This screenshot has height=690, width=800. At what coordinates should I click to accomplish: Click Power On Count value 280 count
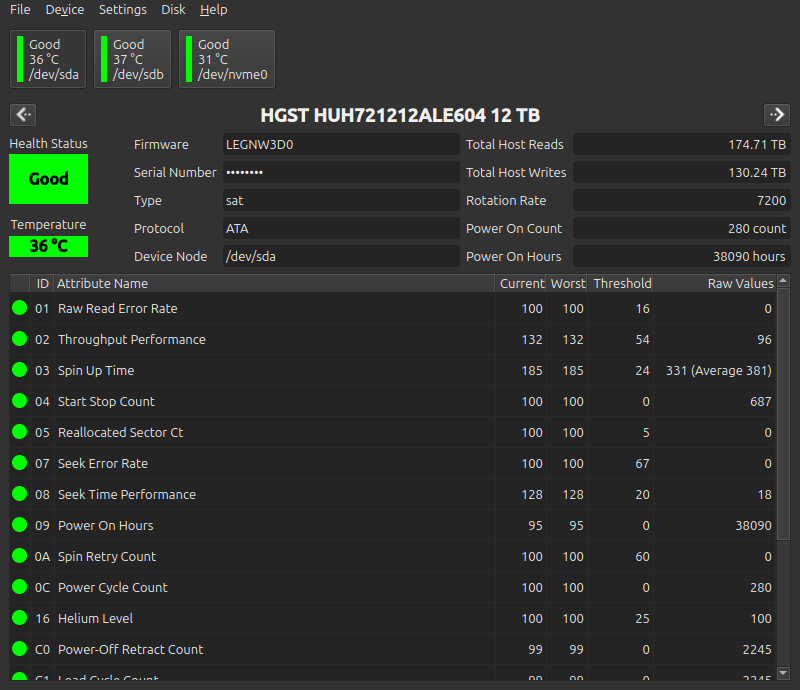click(x=682, y=229)
